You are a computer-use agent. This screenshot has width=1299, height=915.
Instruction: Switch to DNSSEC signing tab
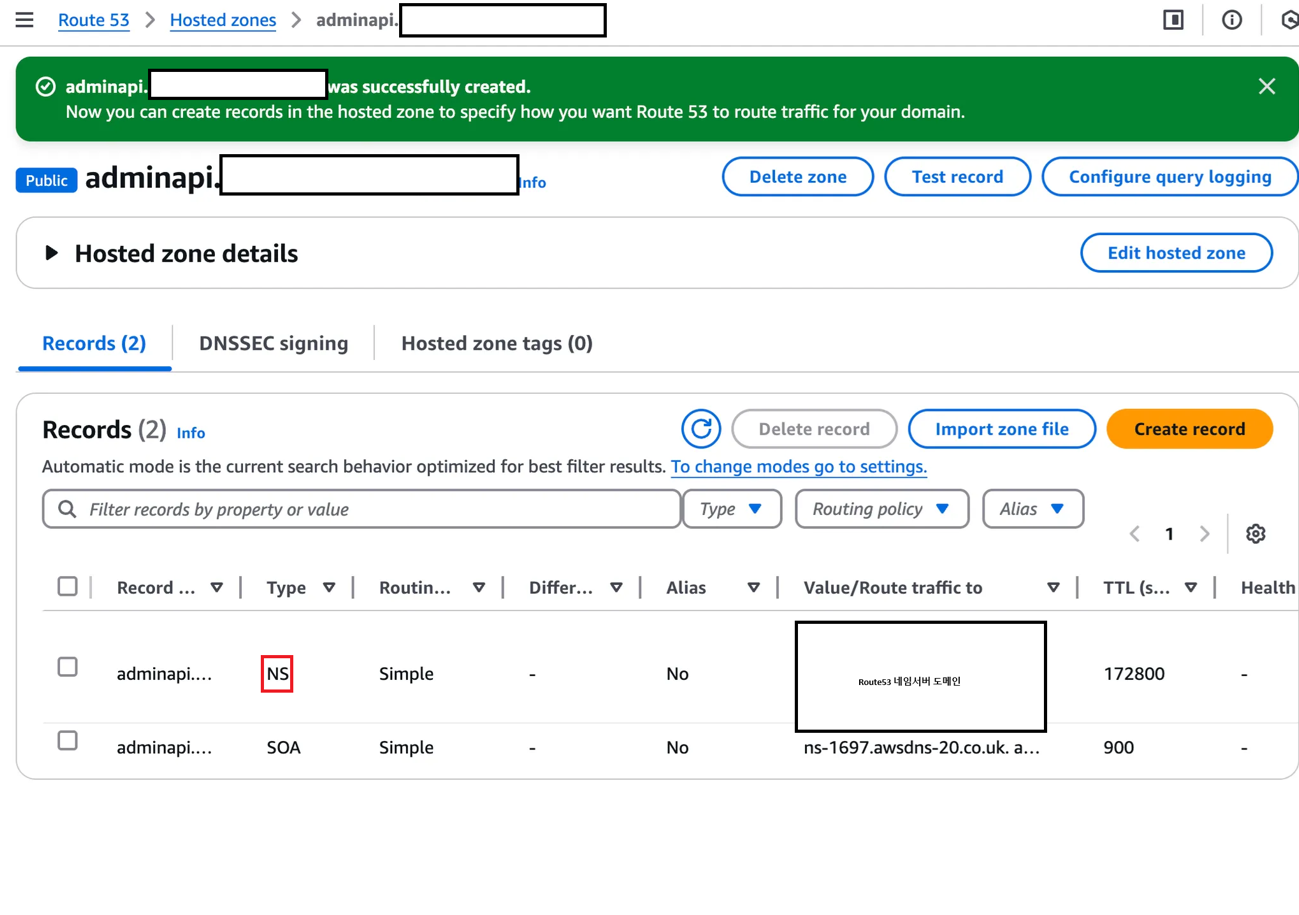(x=273, y=343)
